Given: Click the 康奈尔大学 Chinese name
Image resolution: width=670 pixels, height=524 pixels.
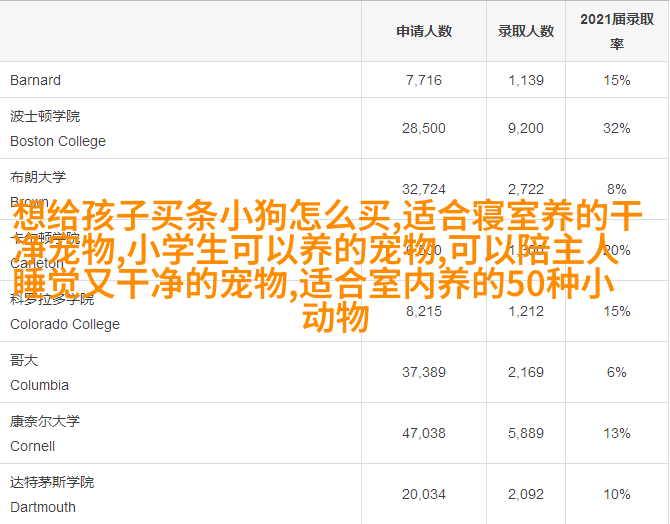Looking at the screenshot, I should pyautogui.click(x=45, y=421).
